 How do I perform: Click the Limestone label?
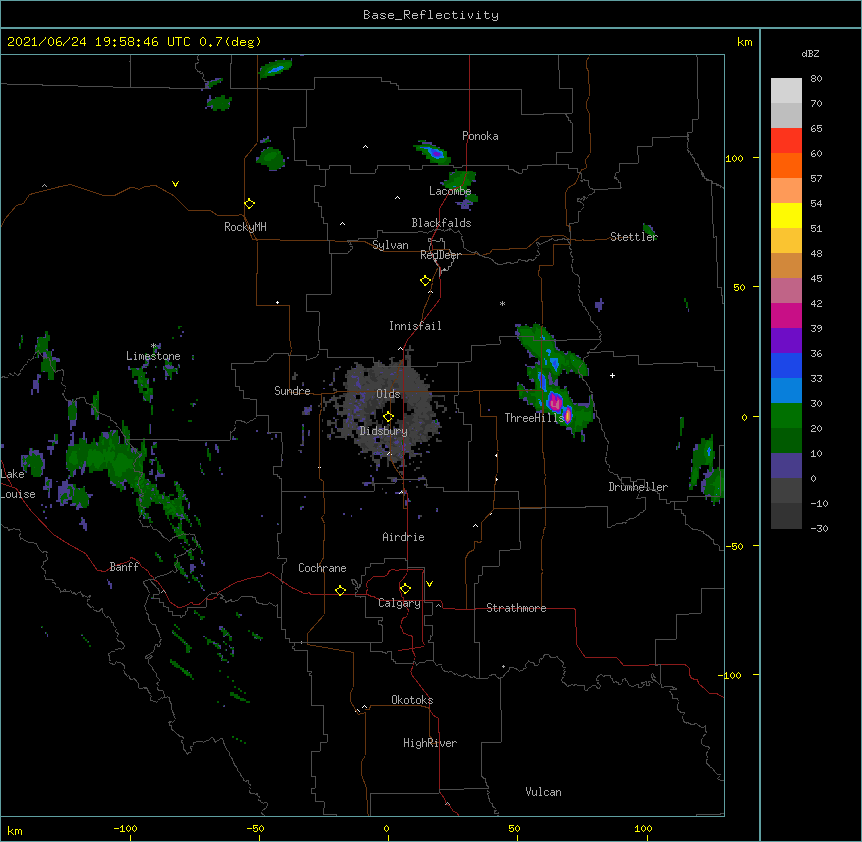point(153,356)
